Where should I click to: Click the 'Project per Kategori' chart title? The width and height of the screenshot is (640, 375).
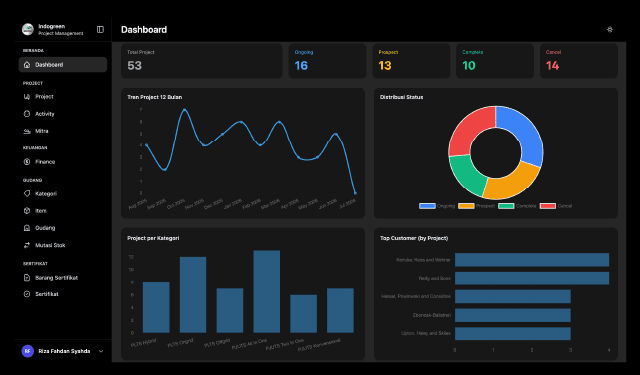153,238
